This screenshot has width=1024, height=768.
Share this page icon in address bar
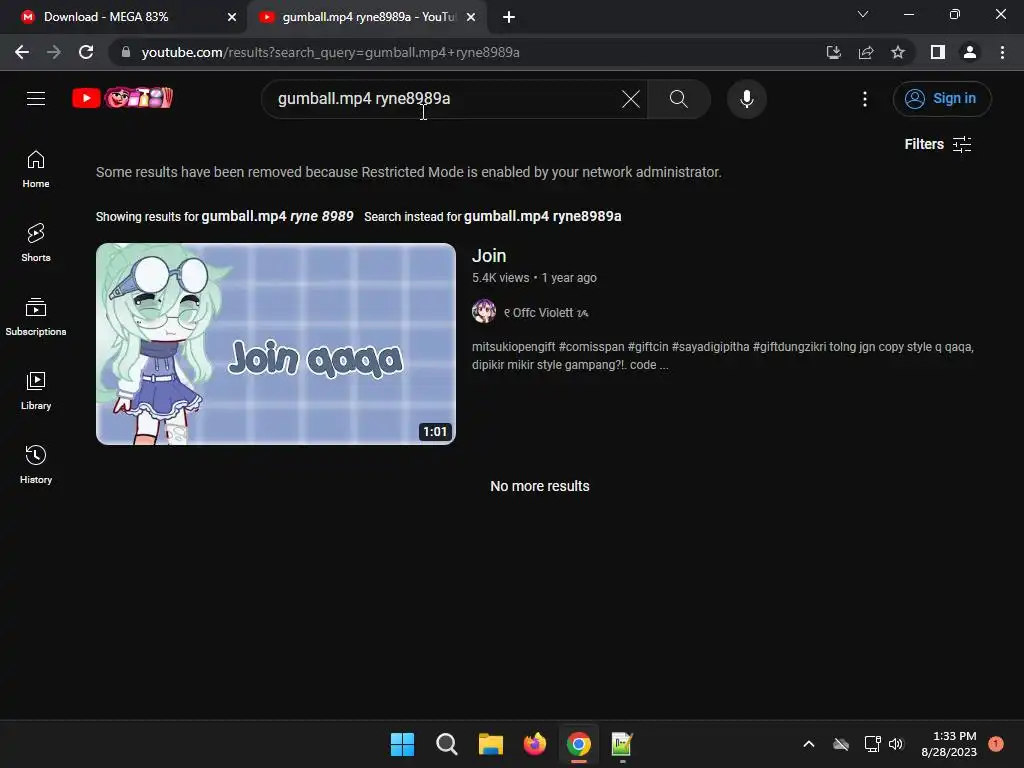866,52
